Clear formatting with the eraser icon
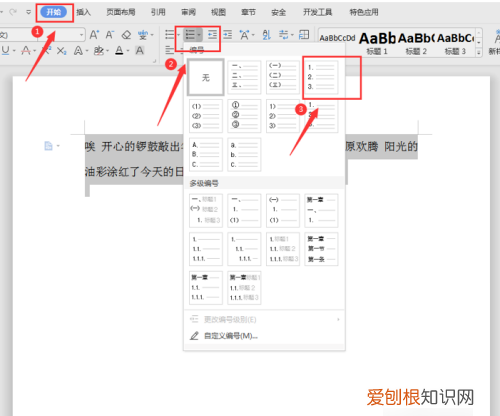This screenshot has width=500, height=416. tap(126, 34)
